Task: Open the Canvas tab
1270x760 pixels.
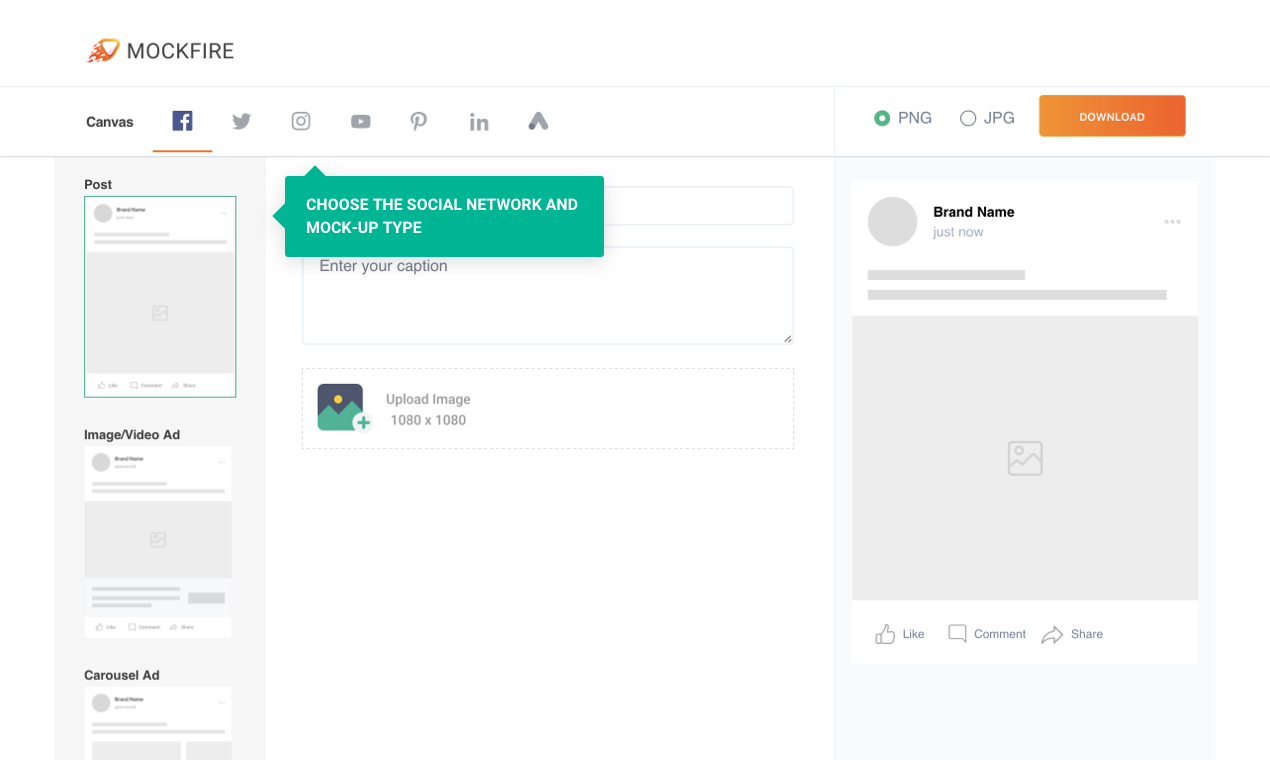Action: coord(109,122)
